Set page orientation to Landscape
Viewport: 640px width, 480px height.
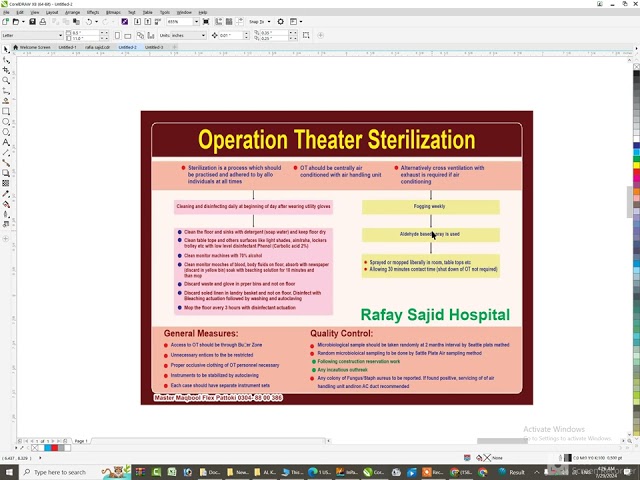[x=128, y=36]
